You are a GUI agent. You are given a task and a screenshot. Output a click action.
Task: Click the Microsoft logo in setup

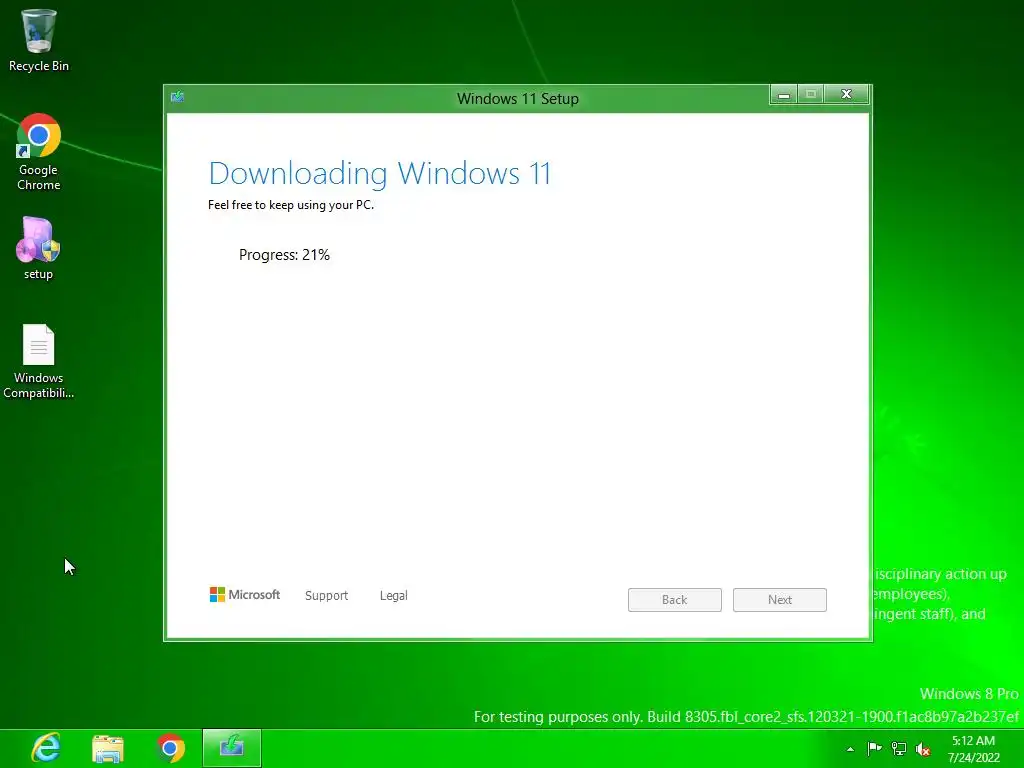(x=245, y=594)
